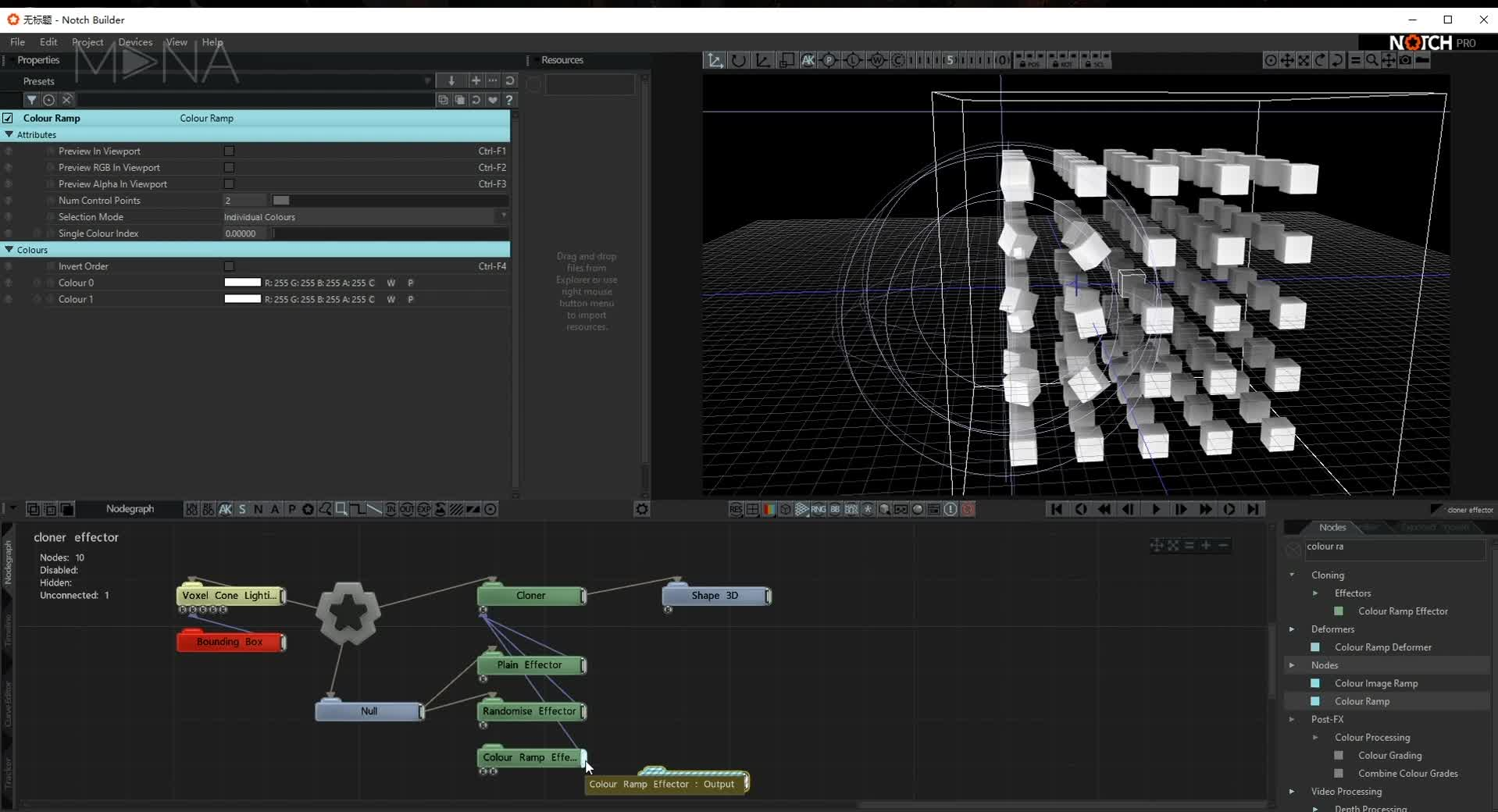1498x812 pixels.
Task: Click the gear settings icon in nodegraph bar
Action: pos(641,509)
